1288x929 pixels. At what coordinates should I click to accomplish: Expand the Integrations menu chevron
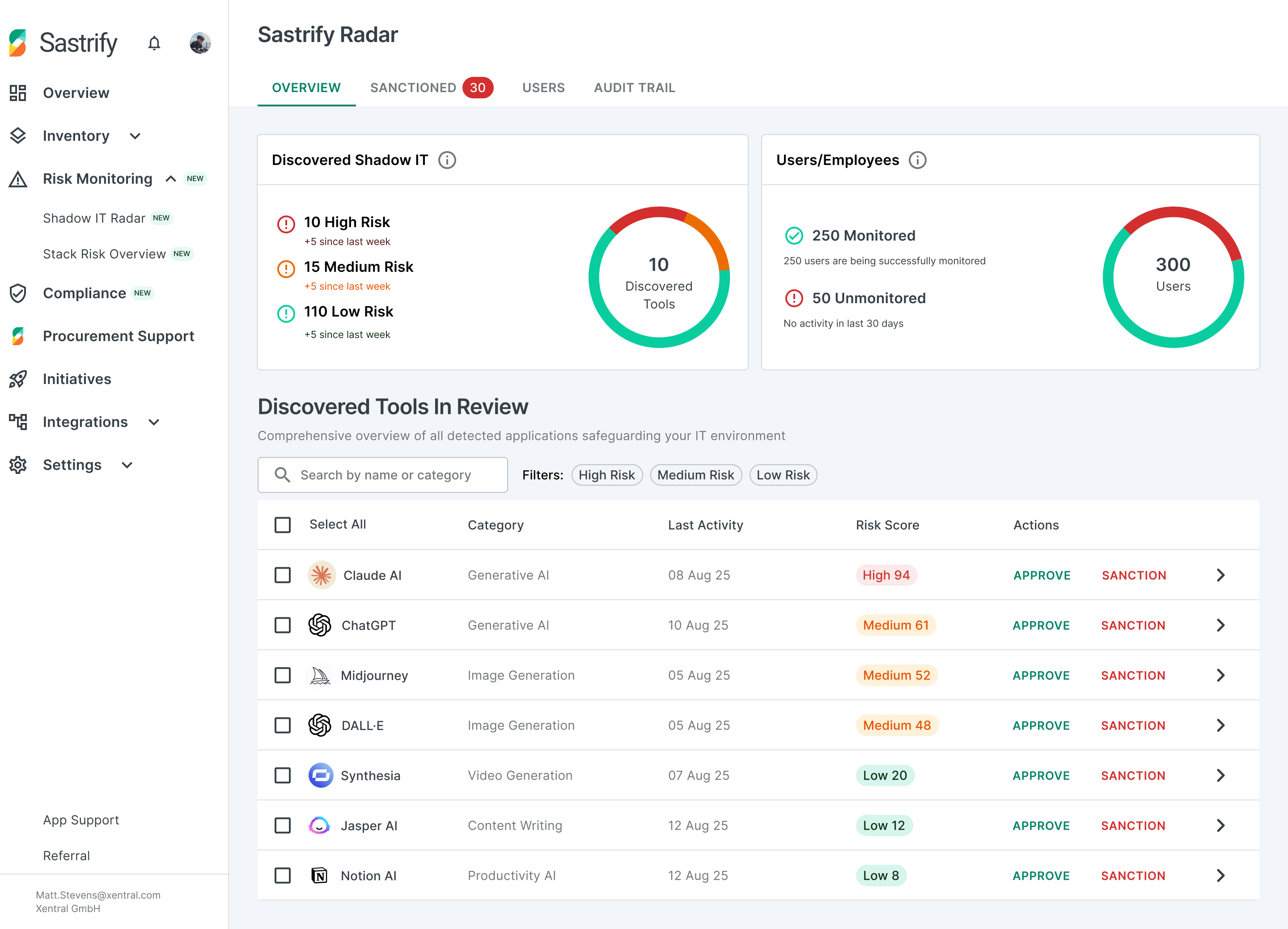tap(154, 422)
